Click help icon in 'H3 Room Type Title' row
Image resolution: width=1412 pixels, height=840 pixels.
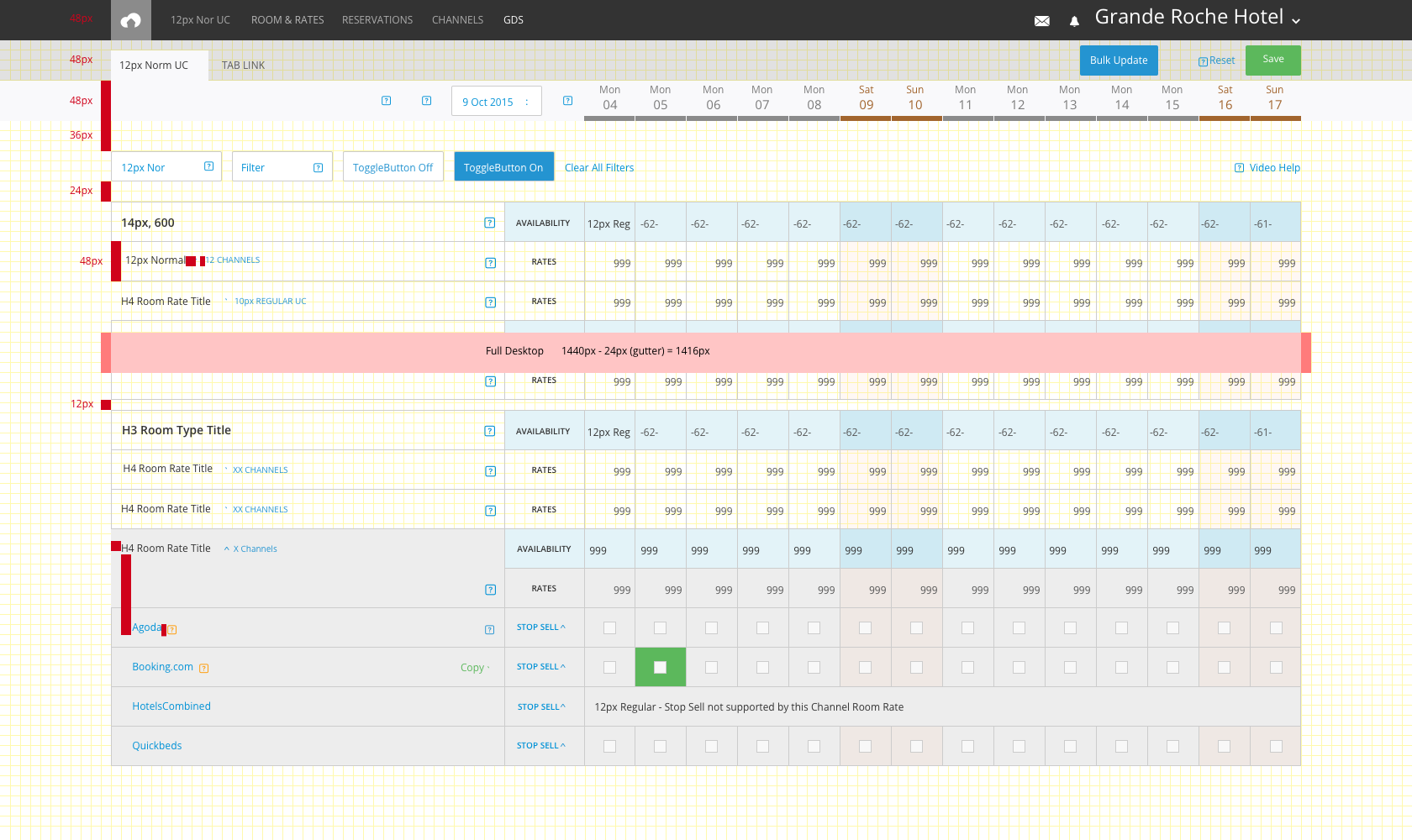point(490,431)
